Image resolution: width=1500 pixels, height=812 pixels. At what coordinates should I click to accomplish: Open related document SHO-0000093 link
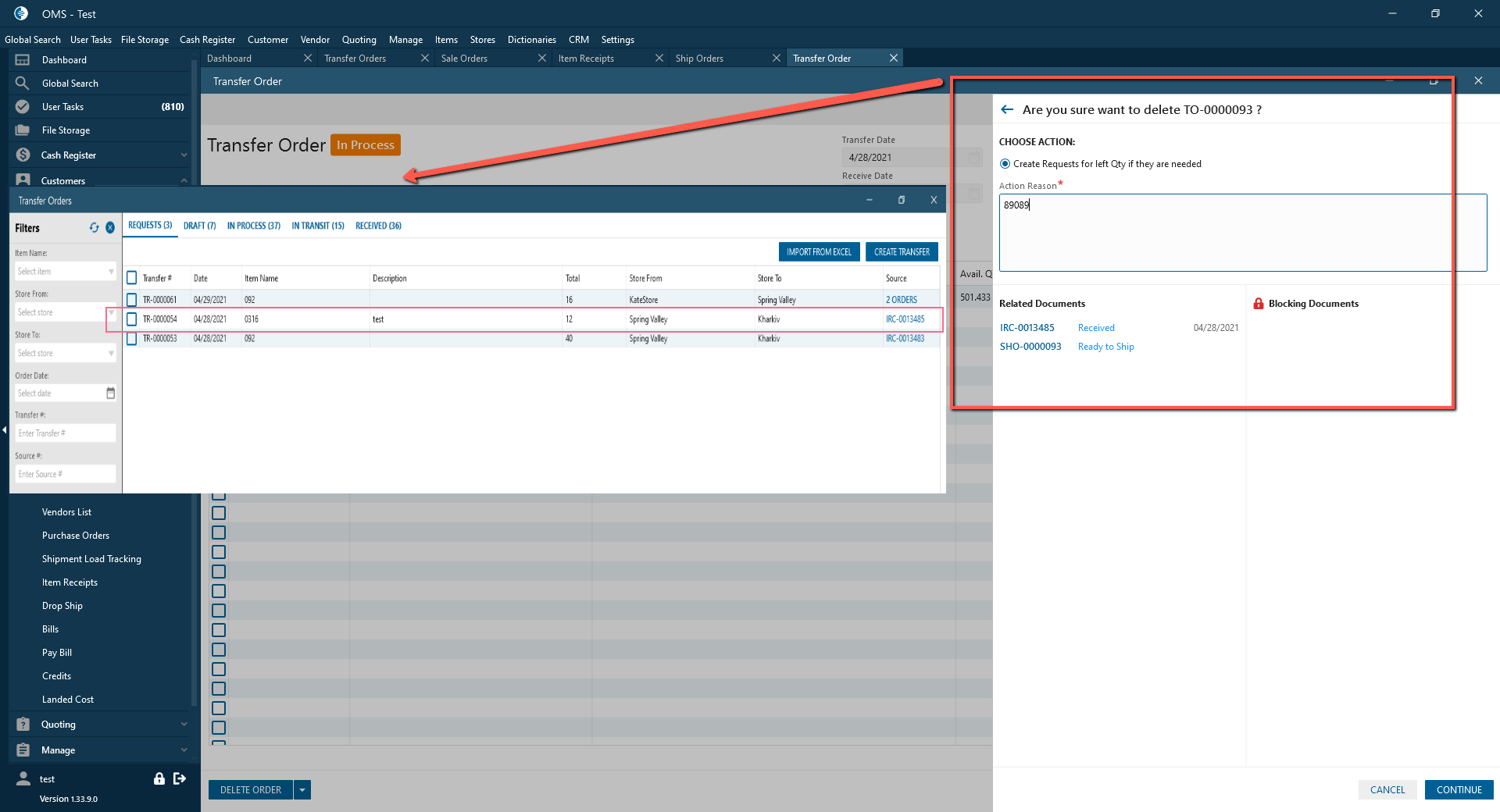click(x=1030, y=347)
